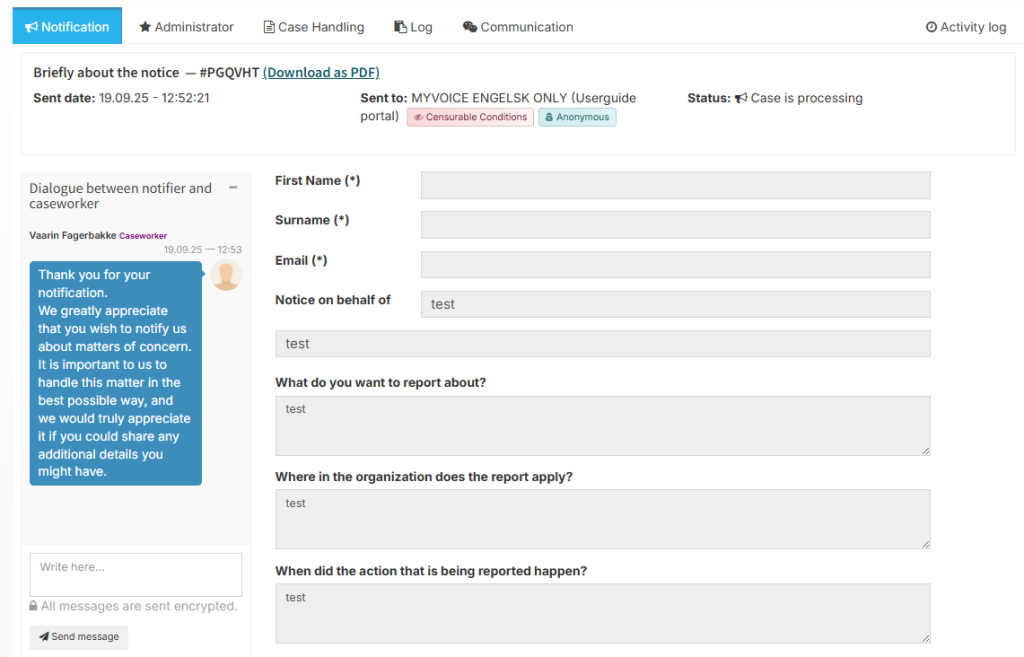The height and width of the screenshot is (657, 1024).
Task: Download the notice as PDF
Action: point(321,72)
